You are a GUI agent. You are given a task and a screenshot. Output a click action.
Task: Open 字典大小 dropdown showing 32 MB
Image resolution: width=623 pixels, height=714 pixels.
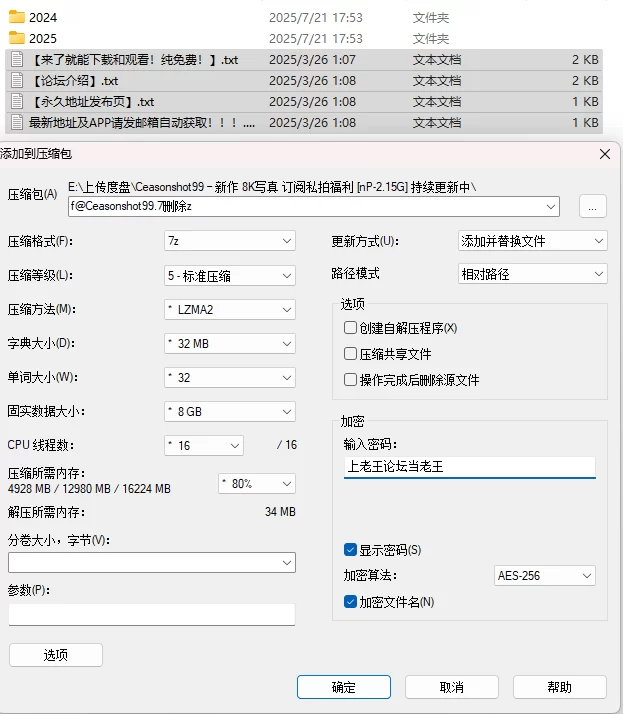pos(230,343)
